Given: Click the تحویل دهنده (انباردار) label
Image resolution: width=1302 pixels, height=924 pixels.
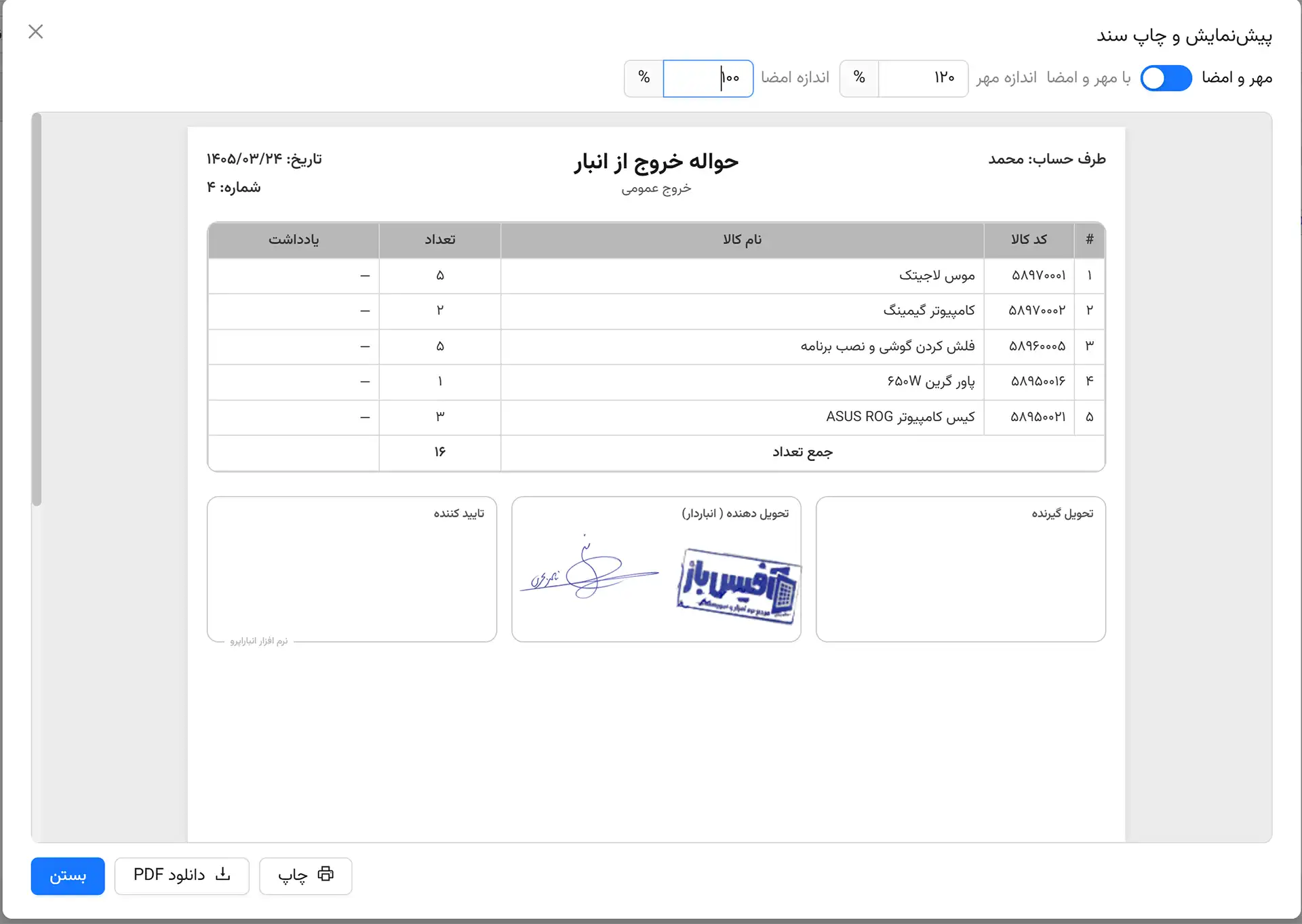Looking at the screenshot, I should coord(735,513).
